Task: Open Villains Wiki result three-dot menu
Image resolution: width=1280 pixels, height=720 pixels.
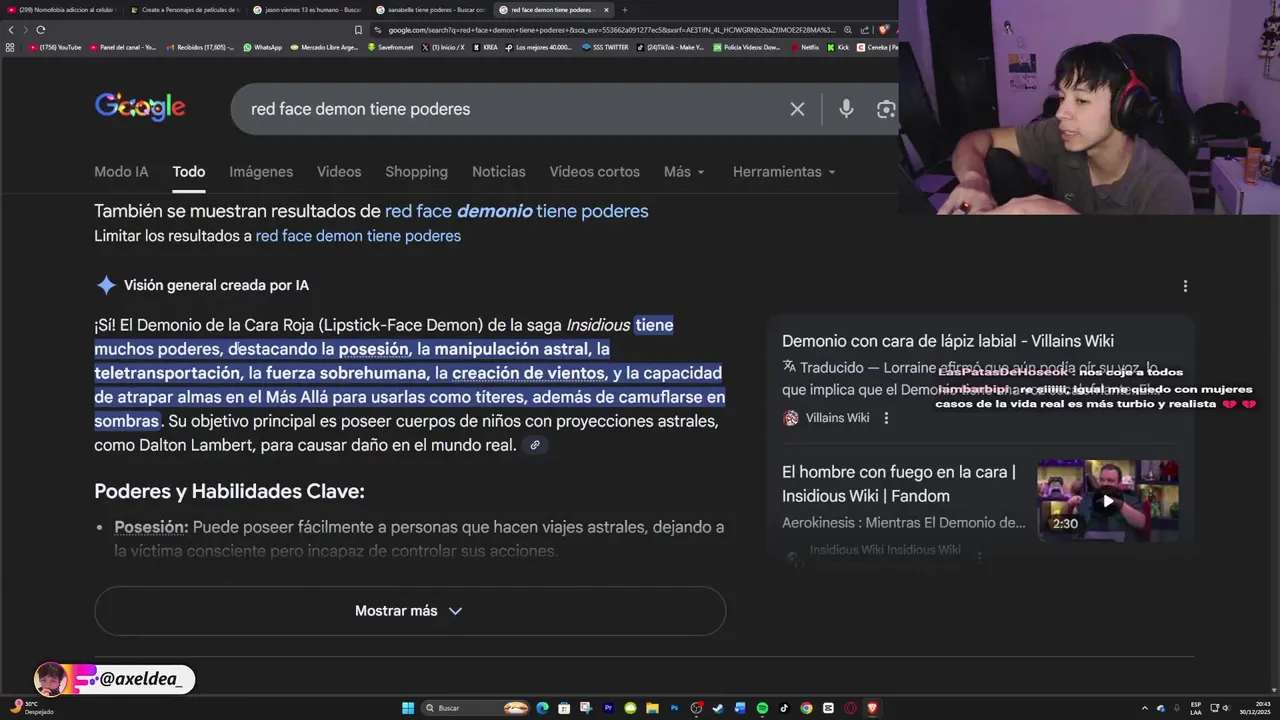Action: 886,418
